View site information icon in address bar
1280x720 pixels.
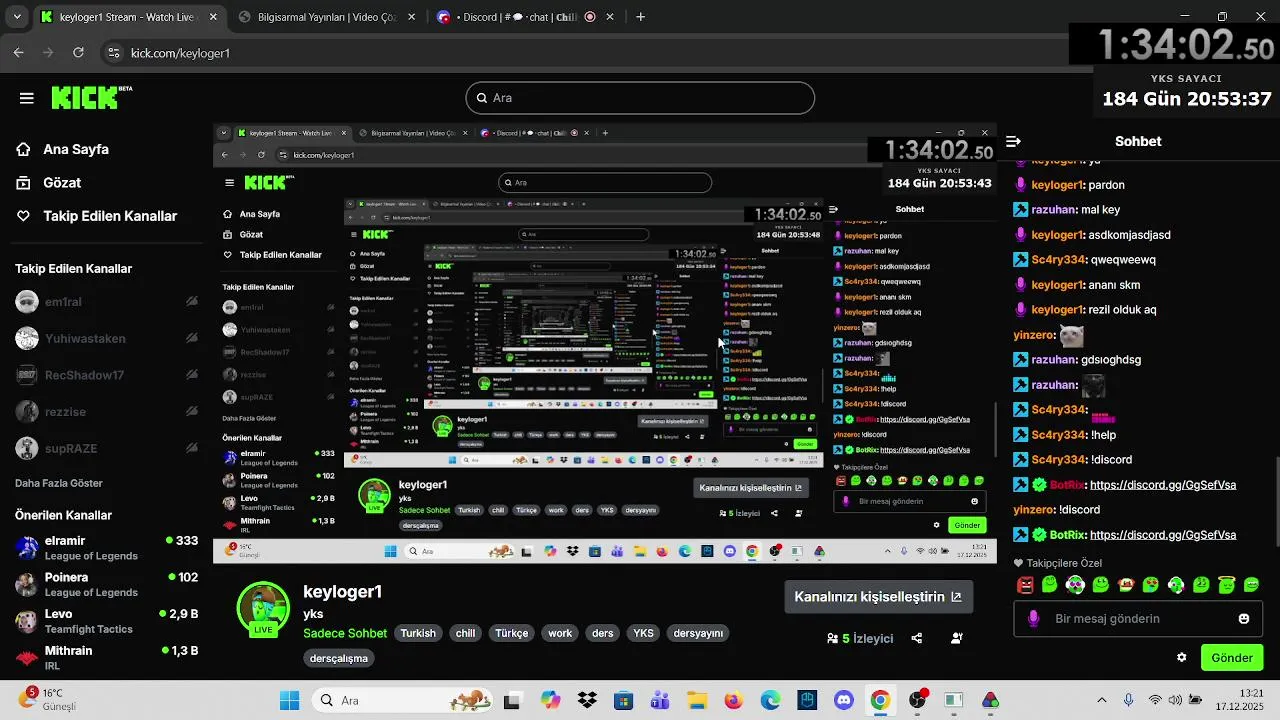[113, 53]
